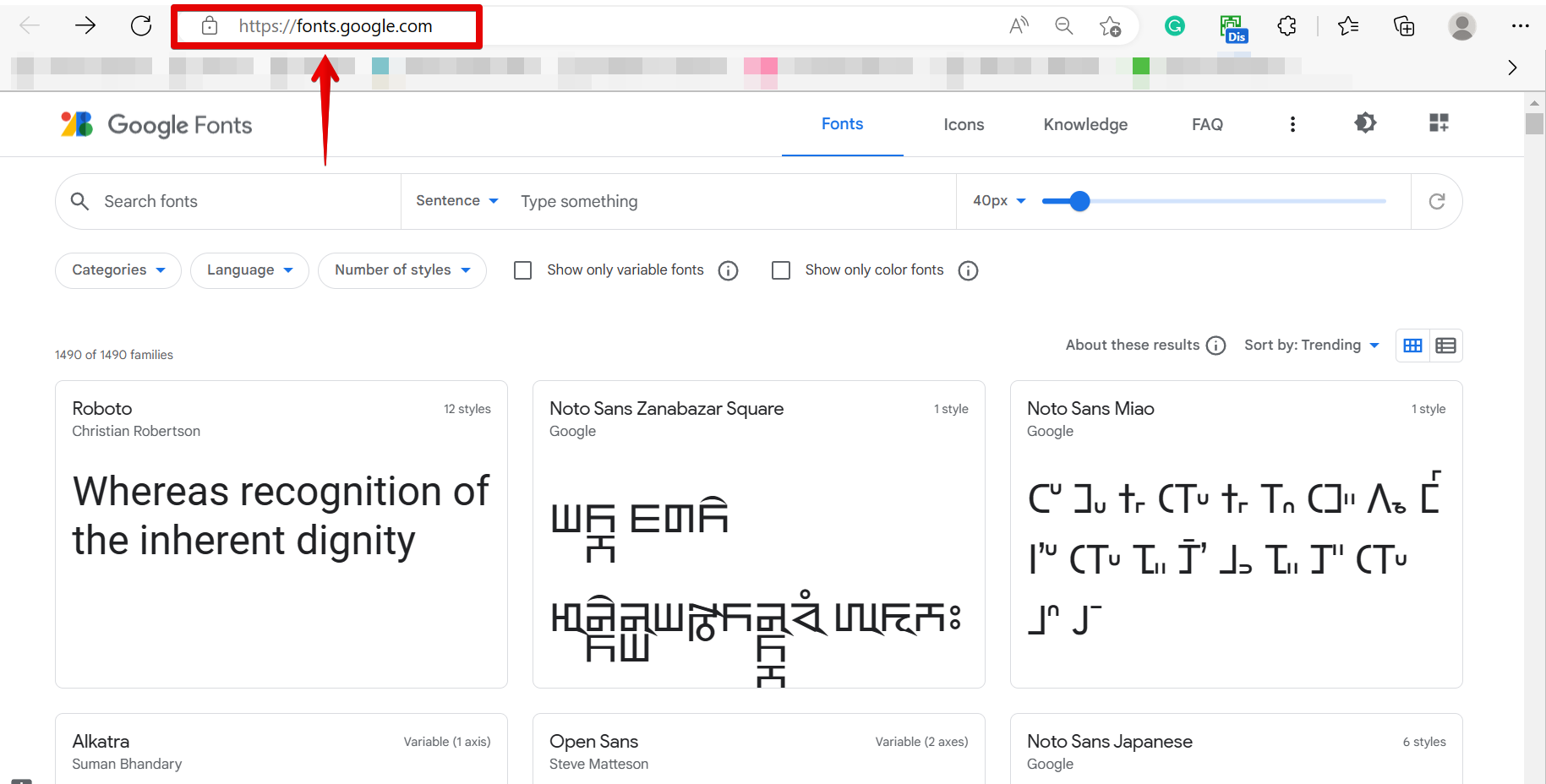Click the user profile avatar
1546x784 pixels.
point(1462,26)
